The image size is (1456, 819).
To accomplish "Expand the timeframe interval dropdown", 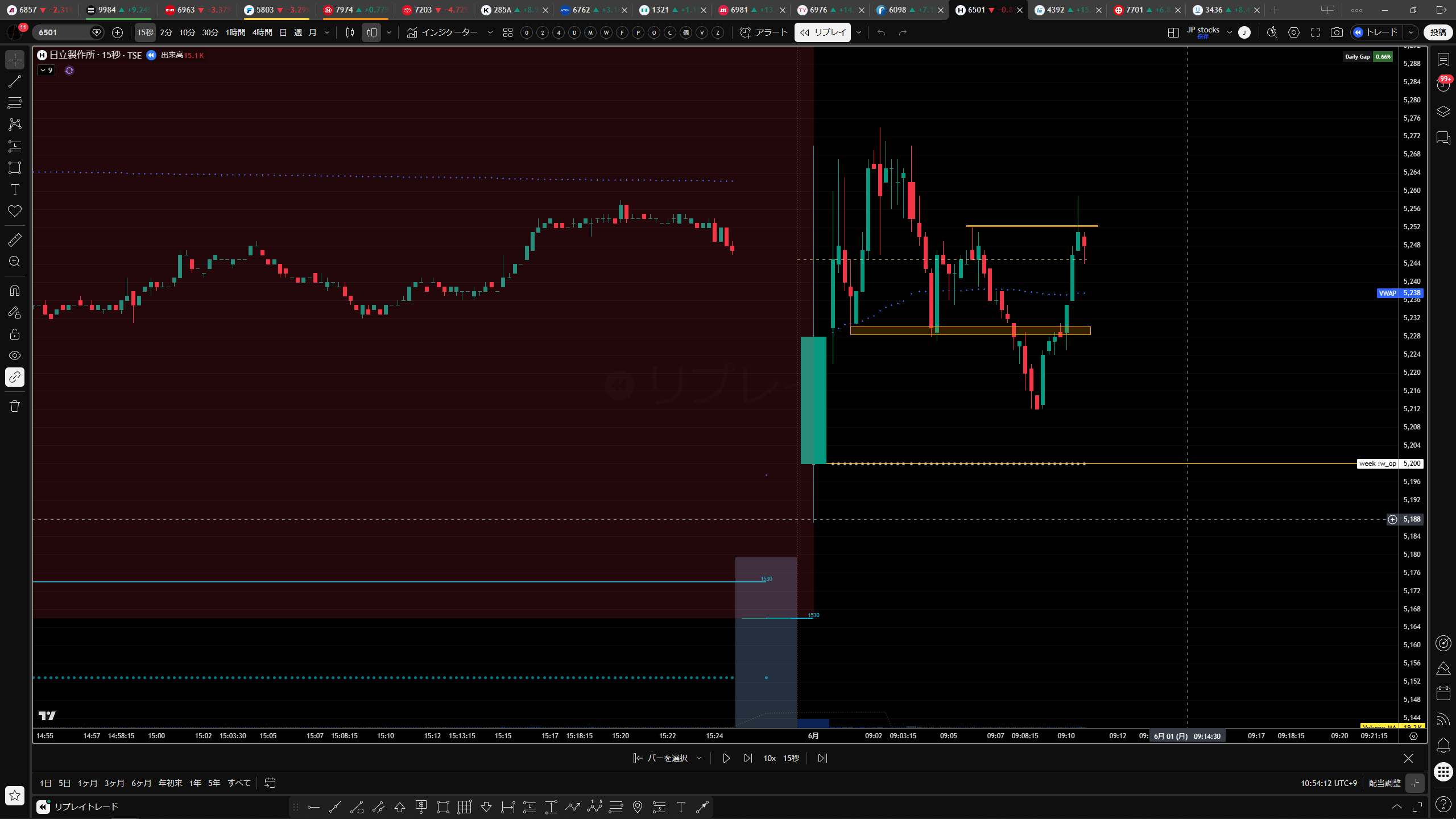I will click(327, 32).
